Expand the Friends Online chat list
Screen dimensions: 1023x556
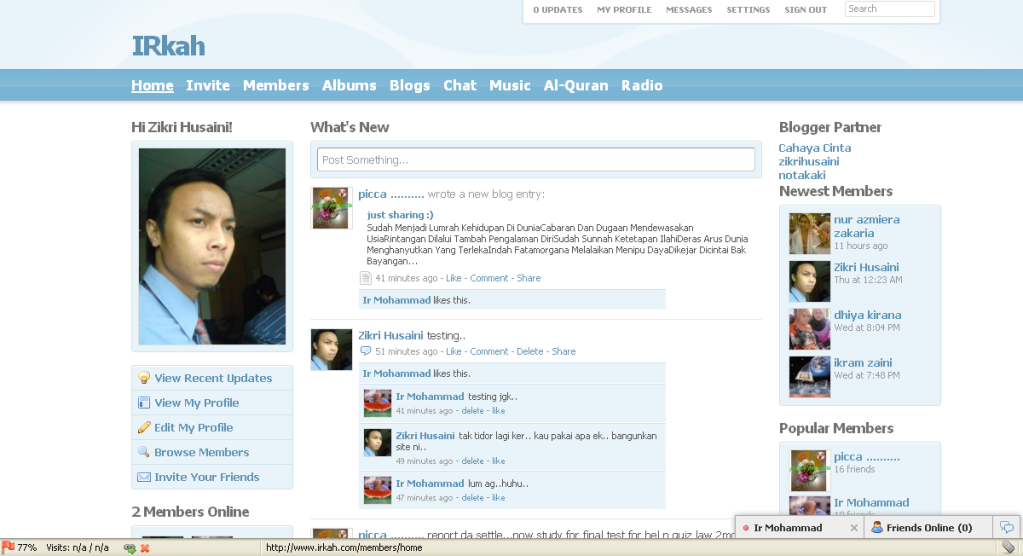click(921, 528)
